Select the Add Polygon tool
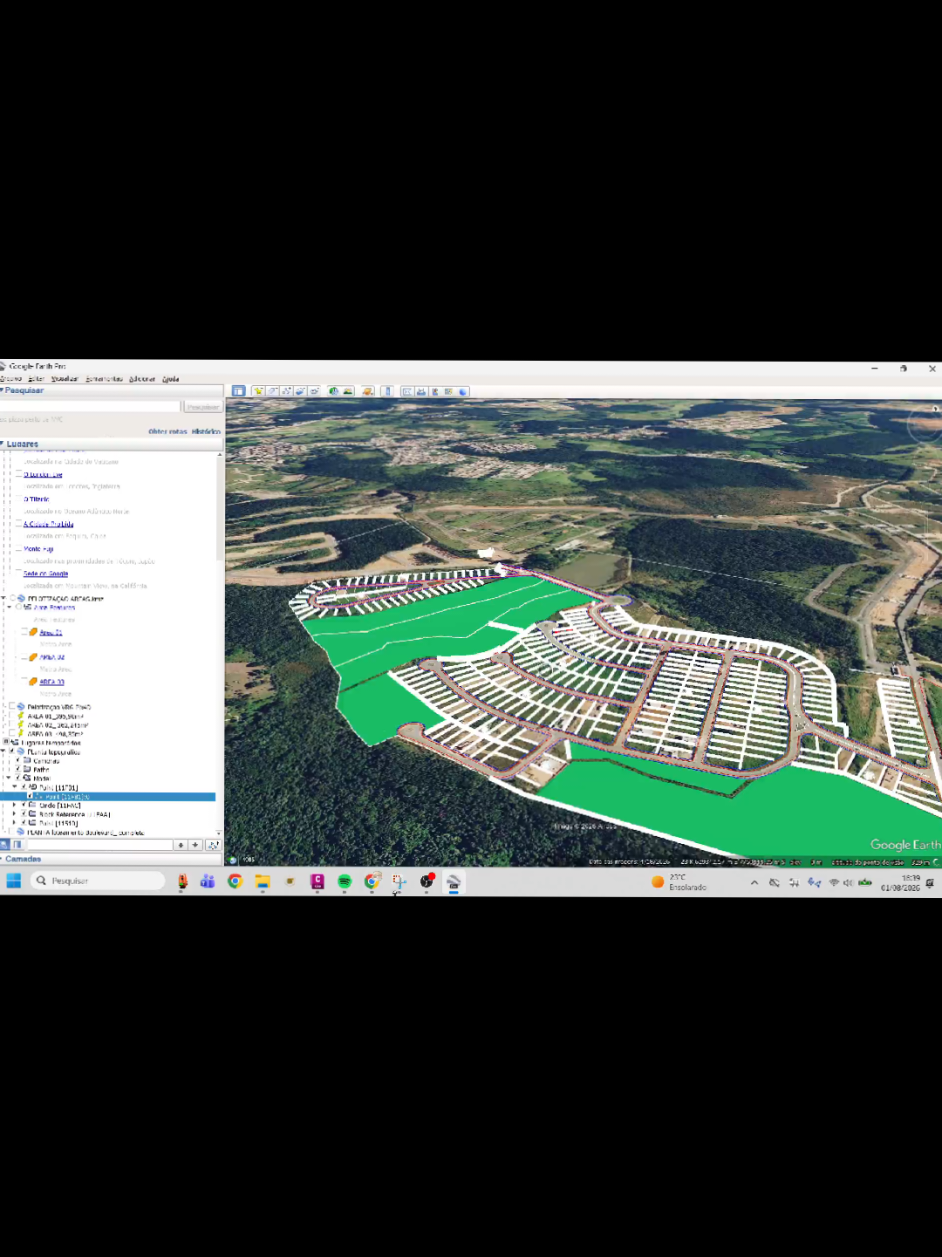This screenshot has width=942, height=1257. coord(272,391)
